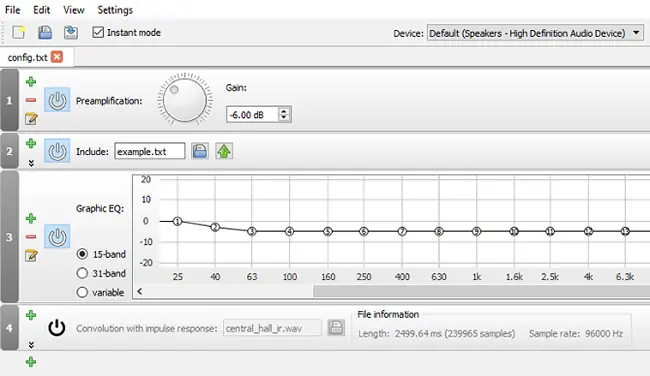Select filter row number 4 handle
The image size is (650, 376).
9,328
